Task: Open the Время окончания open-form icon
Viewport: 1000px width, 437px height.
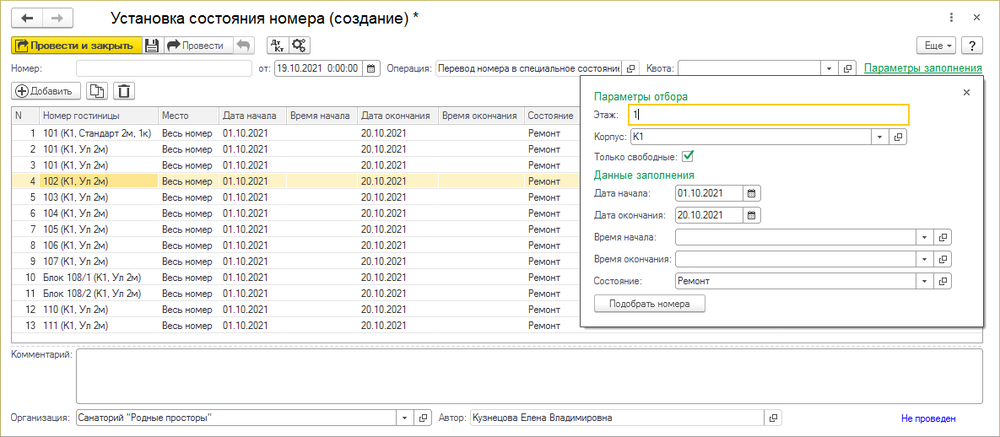Action: point(943,259)
